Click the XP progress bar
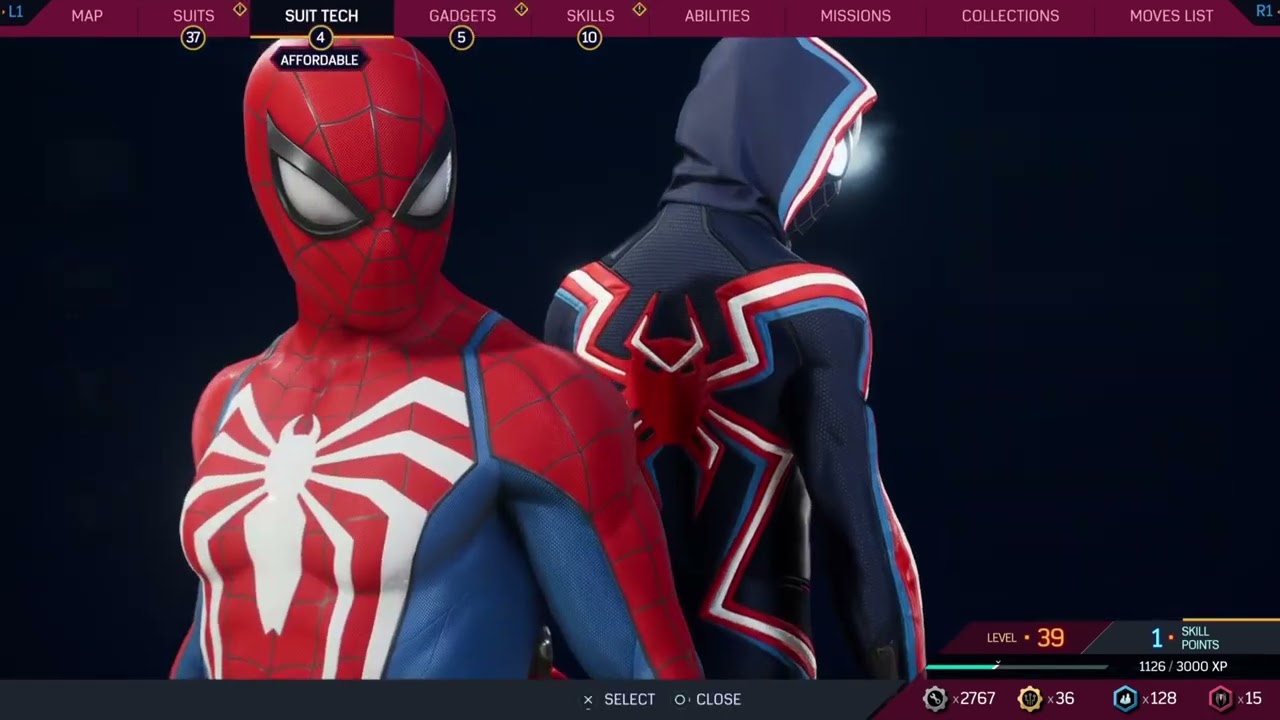The height and width of the screenshot is (720, 1280). [x=1016, y=666]
